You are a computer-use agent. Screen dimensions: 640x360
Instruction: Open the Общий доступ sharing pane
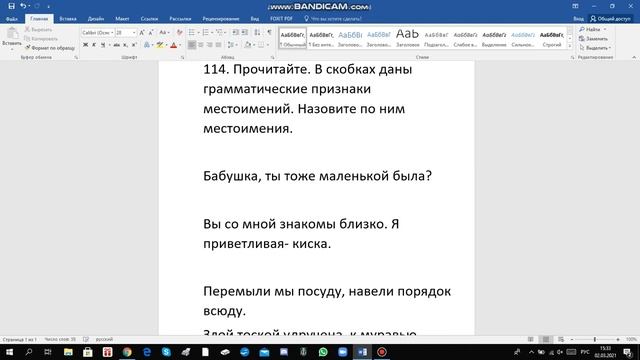(x=610, y=19)
